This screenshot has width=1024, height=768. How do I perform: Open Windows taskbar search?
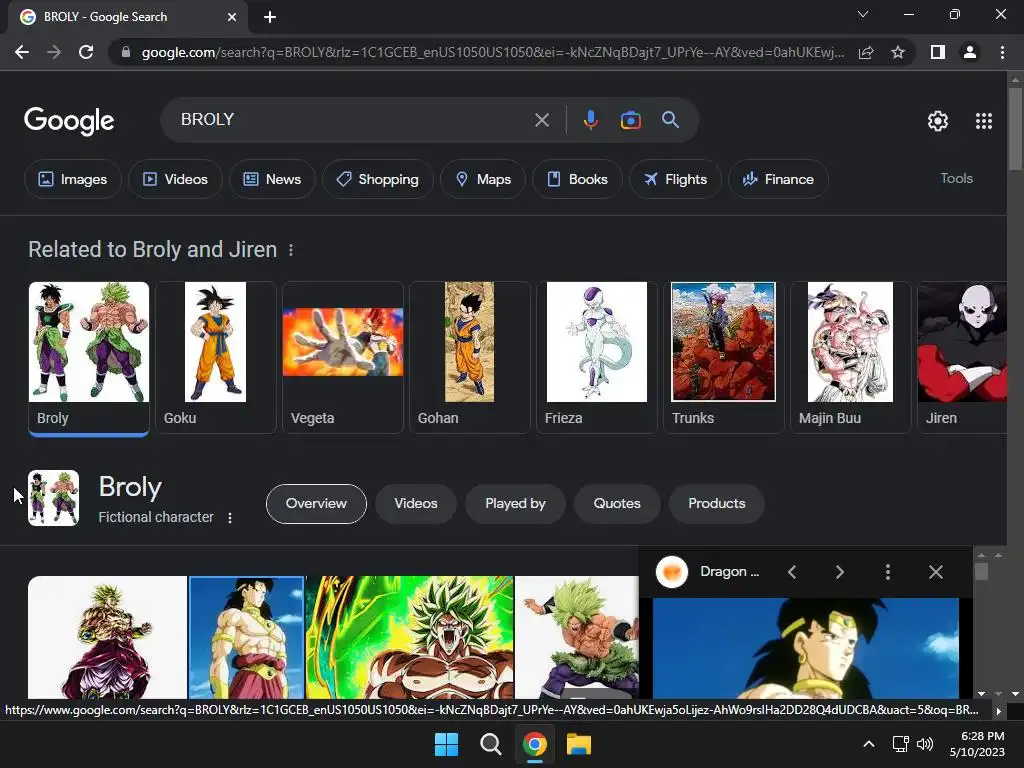(490, 744)
